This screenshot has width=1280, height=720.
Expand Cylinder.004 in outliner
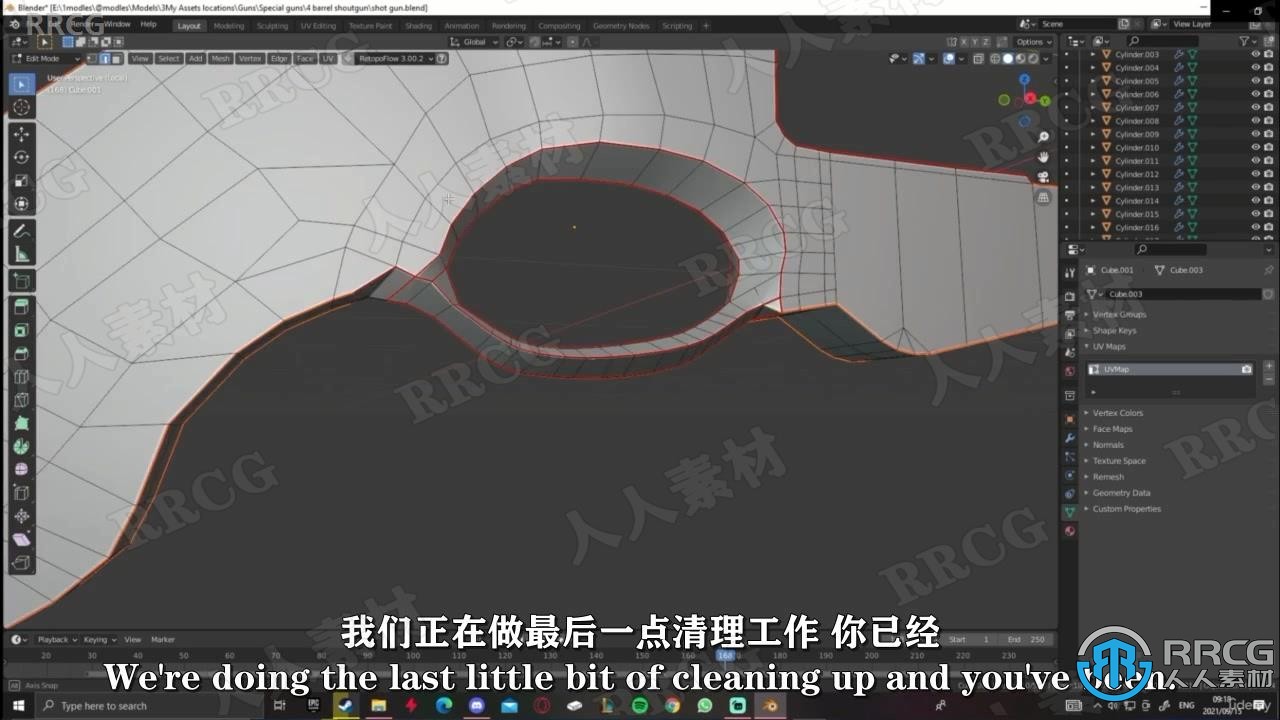tap(1093, 67)
